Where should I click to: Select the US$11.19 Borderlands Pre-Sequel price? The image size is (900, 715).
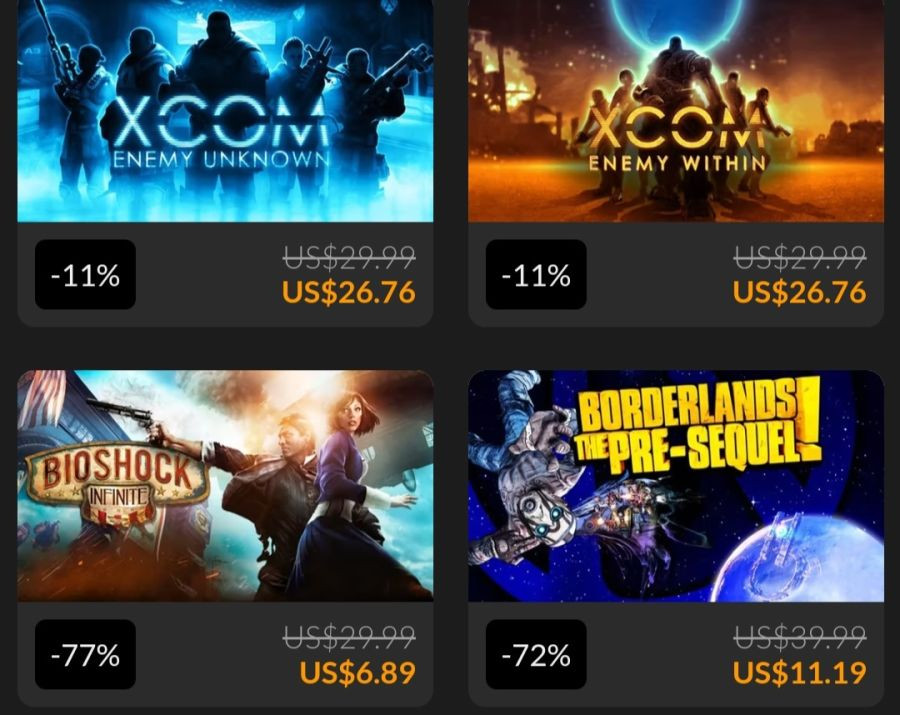pos(799,673)
